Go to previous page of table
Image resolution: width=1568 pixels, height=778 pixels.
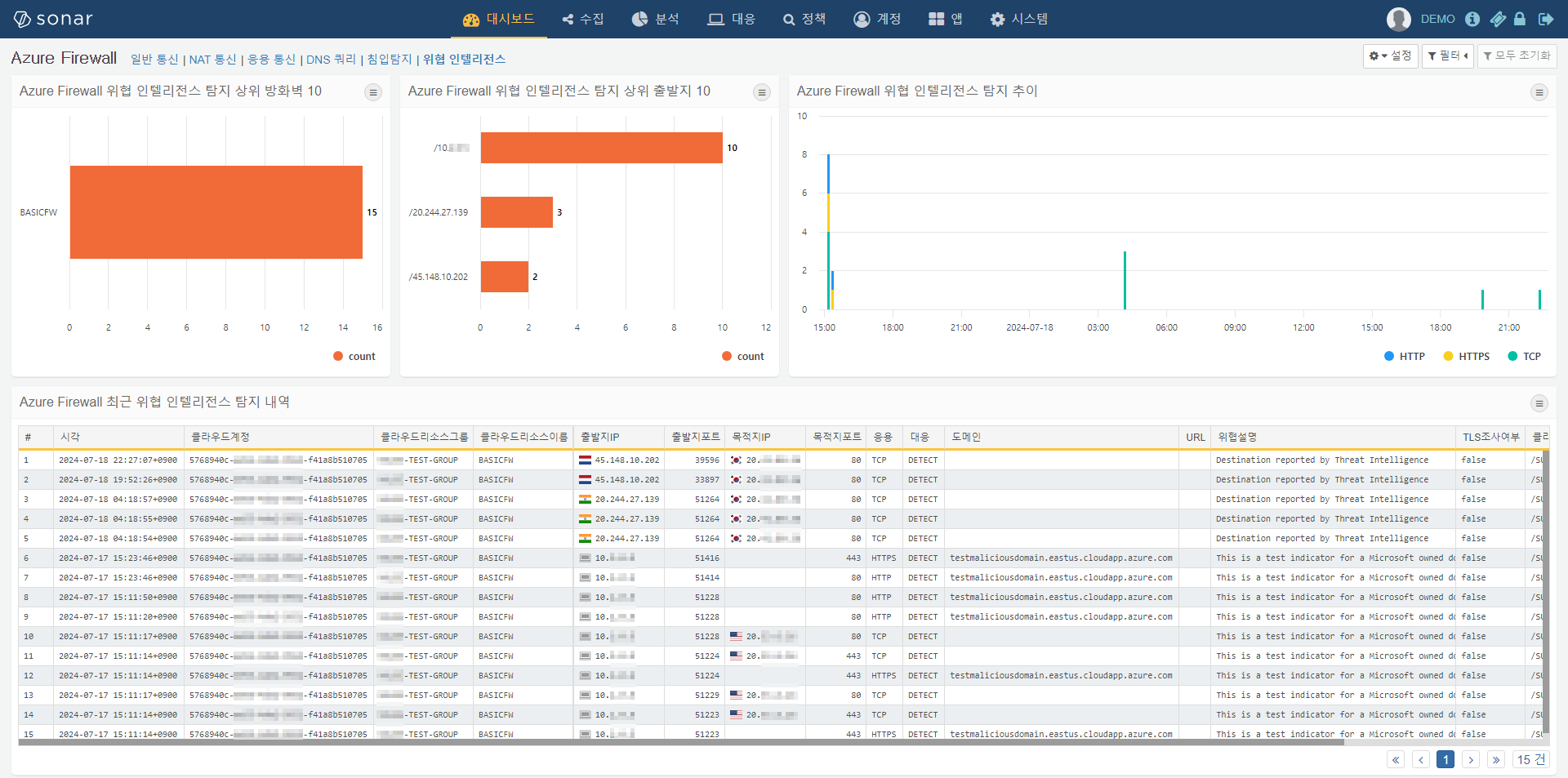pos(1421,760)
